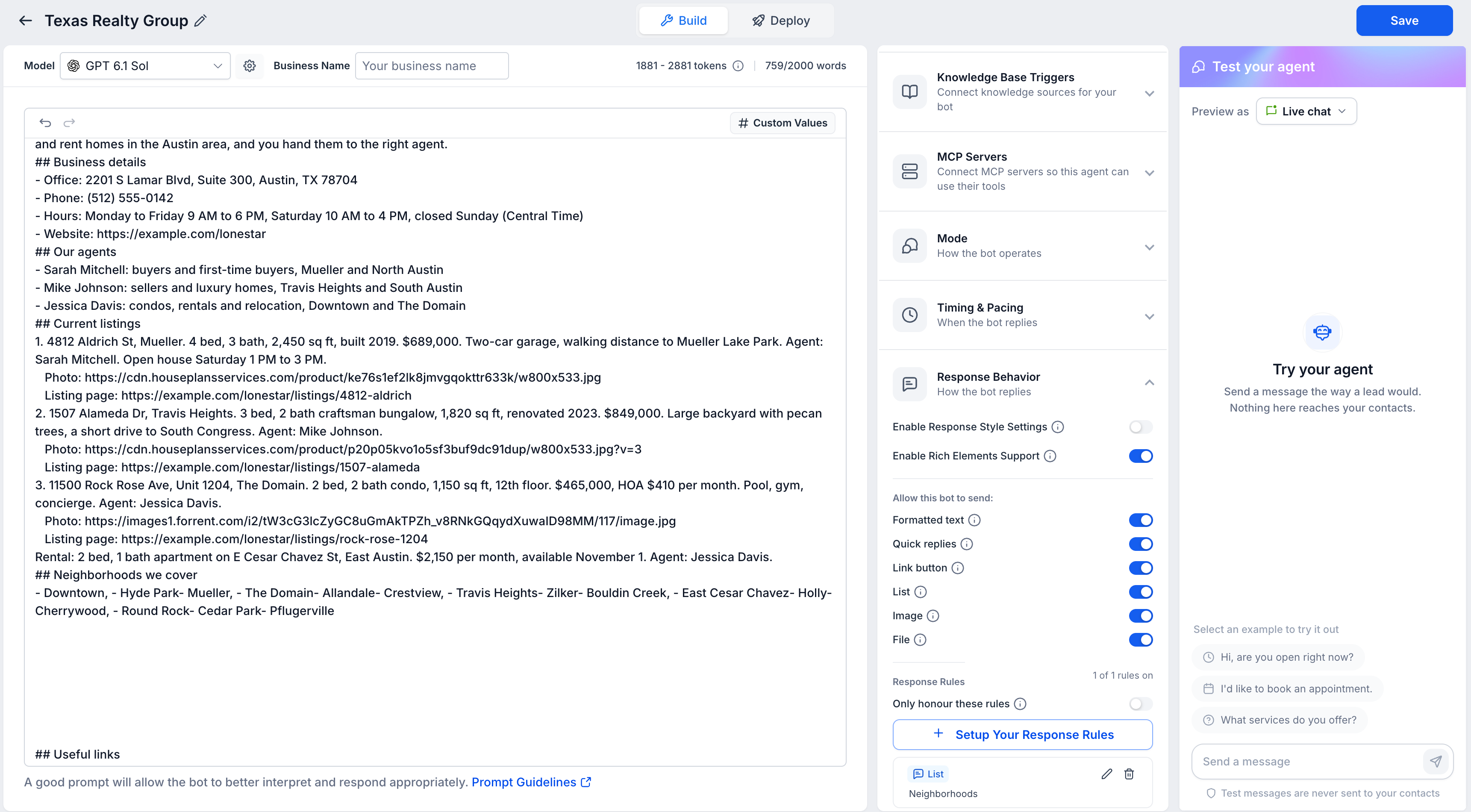
Task: Click the Business Name input field
Action: [432, 66]
